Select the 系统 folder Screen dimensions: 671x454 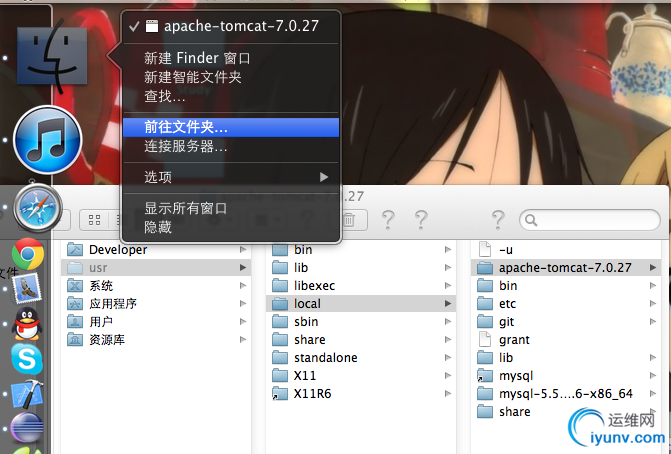click(x=156, y=285)
